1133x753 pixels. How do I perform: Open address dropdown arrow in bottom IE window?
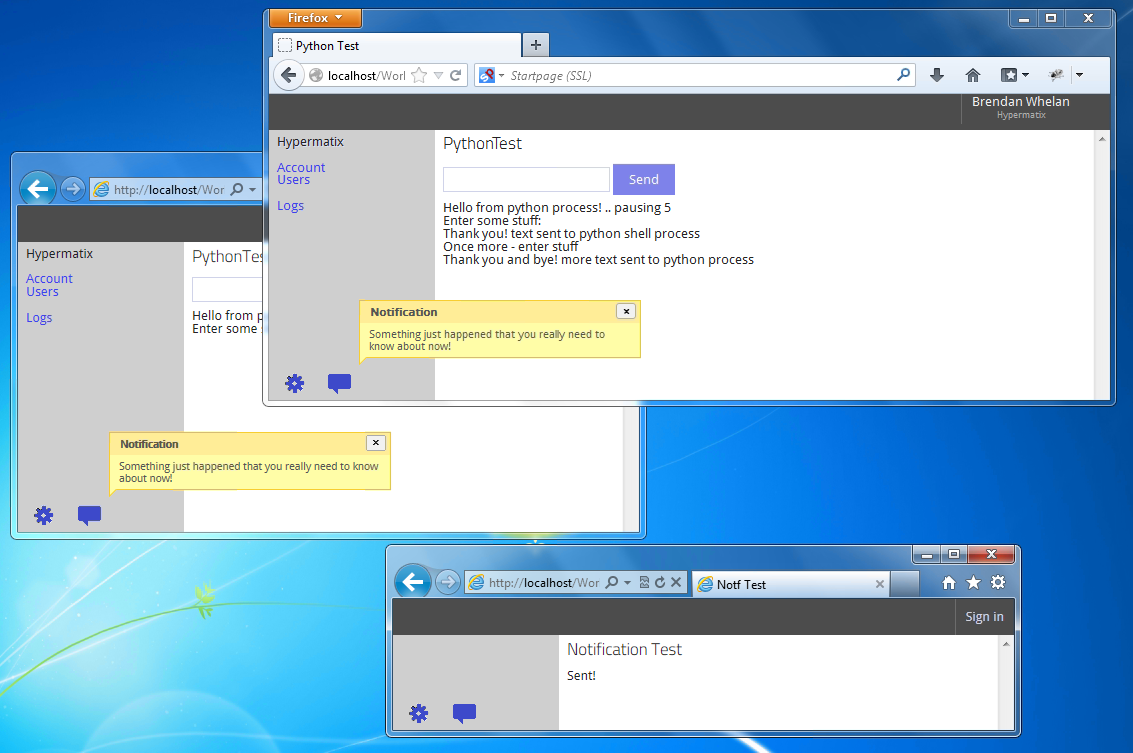627,582
